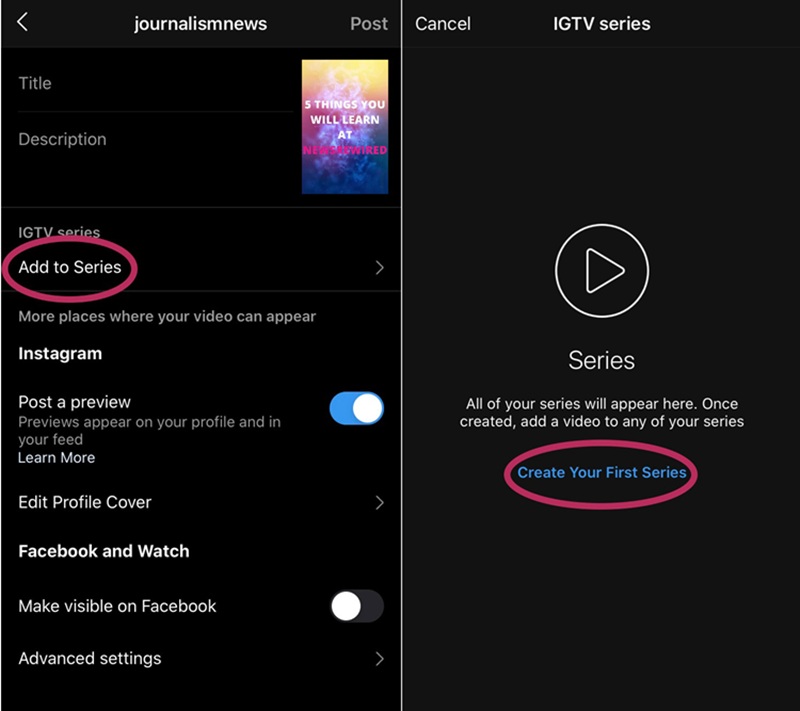Tap the Series play circle icon

(602, 271)
